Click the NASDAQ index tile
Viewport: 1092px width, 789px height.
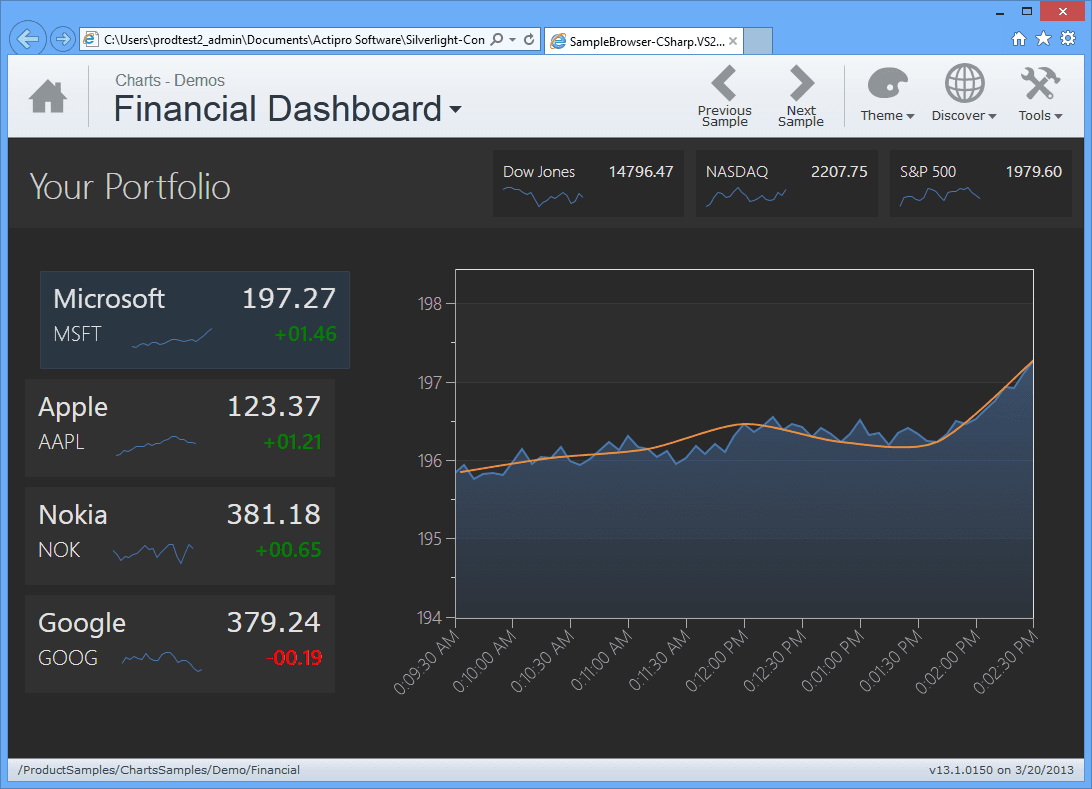pyautogui.click(x=787, y=184)
